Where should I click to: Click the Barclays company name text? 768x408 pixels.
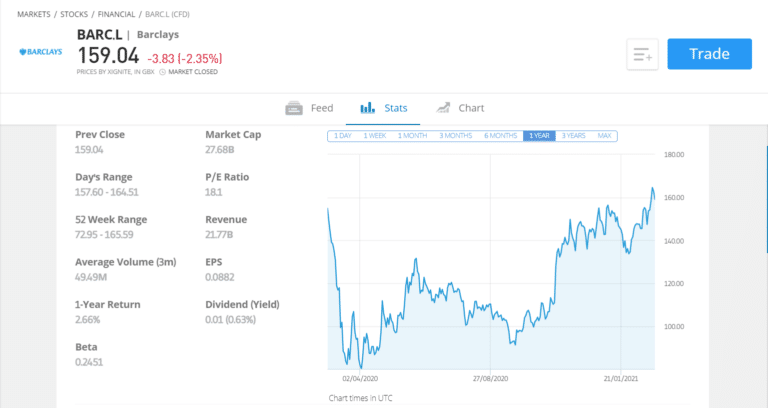coord(158,35)
